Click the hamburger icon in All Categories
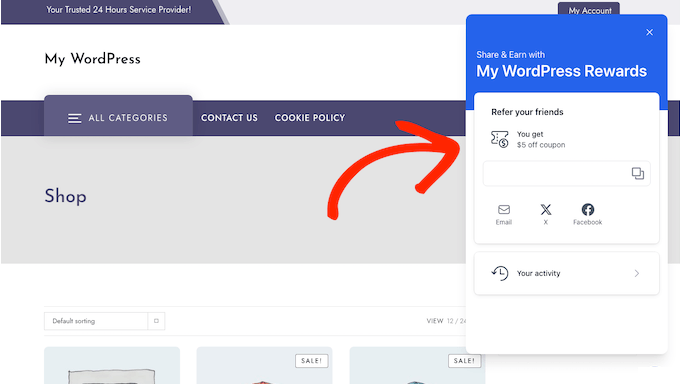680x384 pixels. click(x=74, y=118)
